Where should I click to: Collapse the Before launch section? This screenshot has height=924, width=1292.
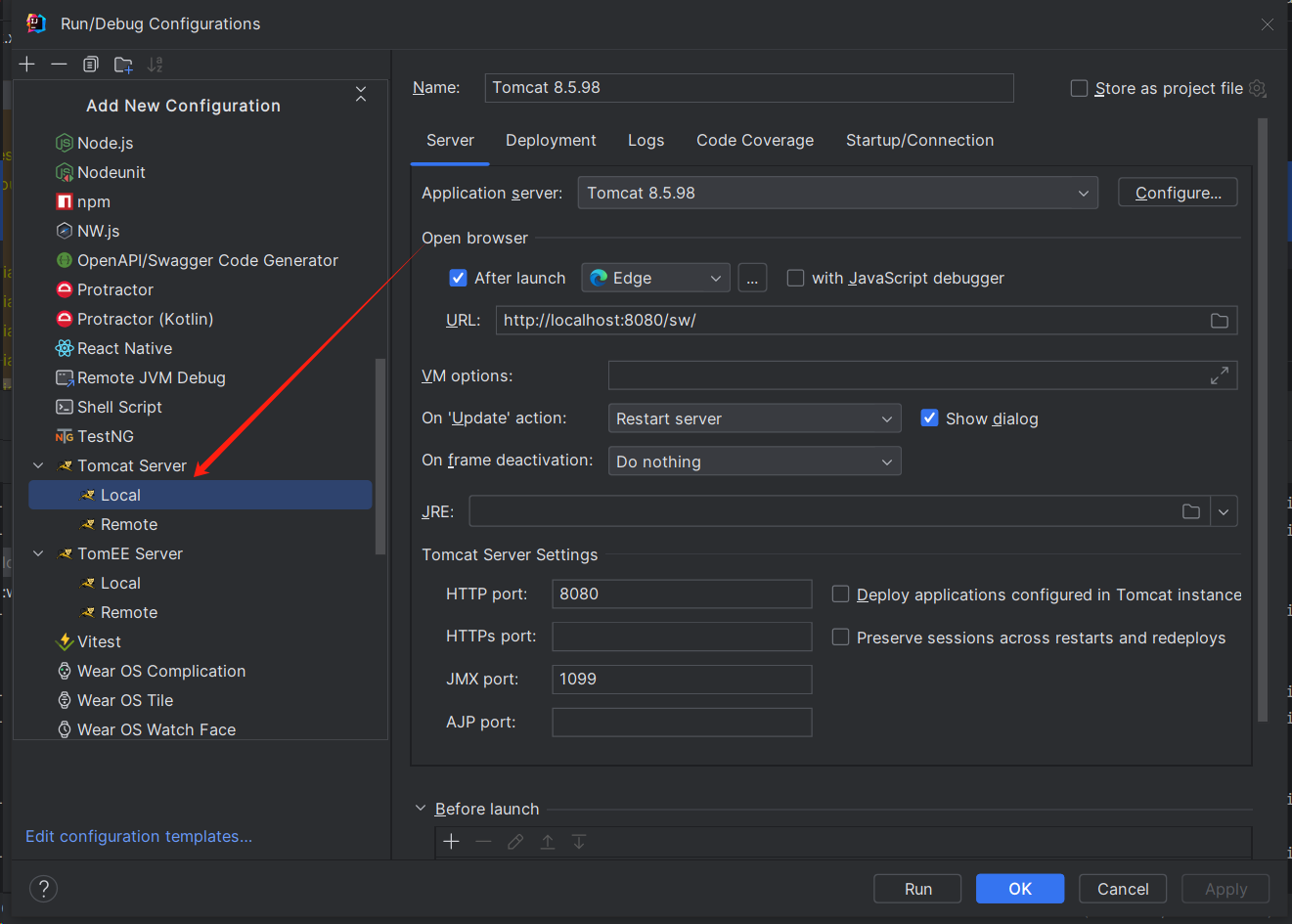(421, 809)
